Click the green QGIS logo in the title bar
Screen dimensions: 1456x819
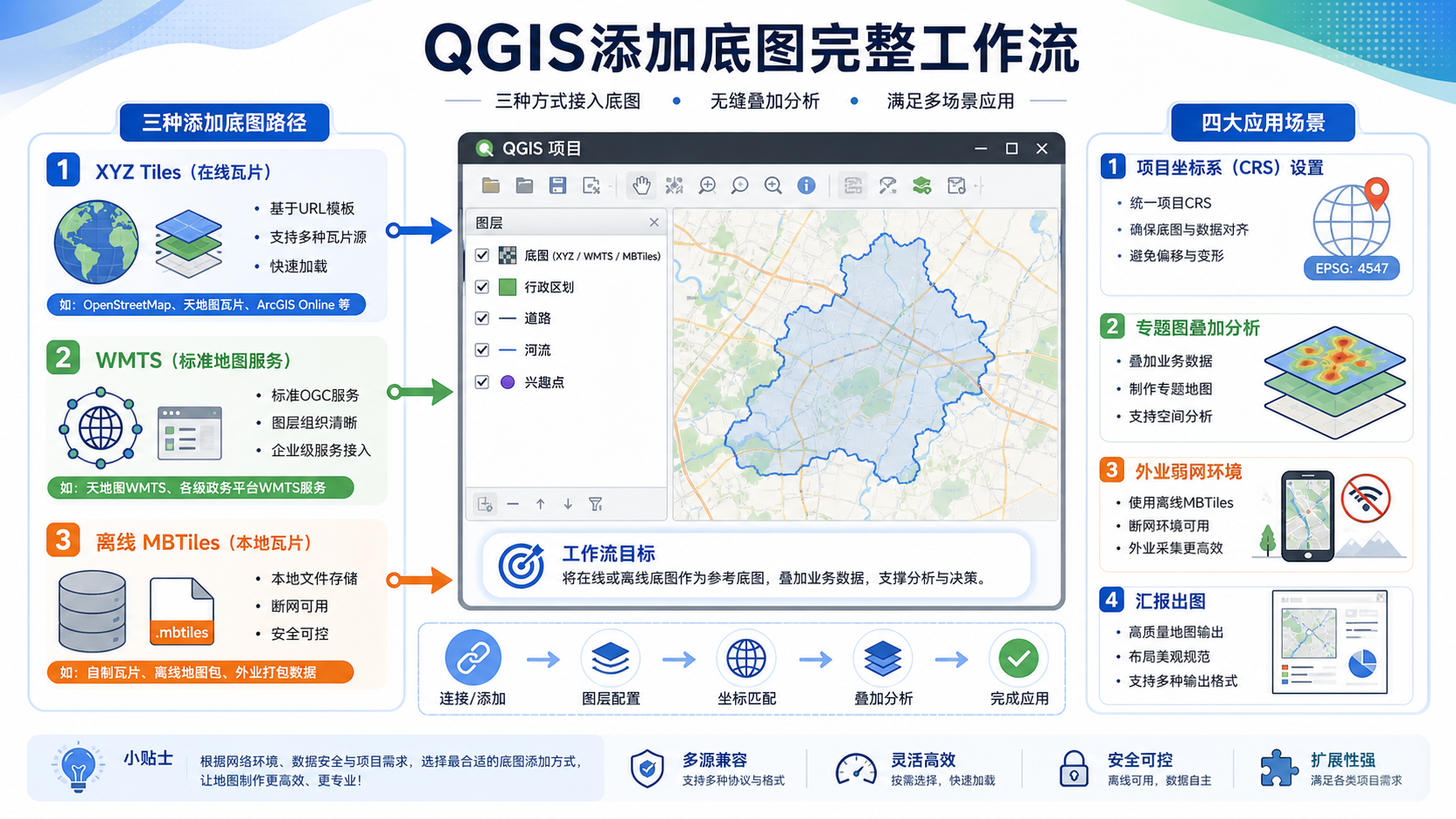[x=484, y=149]
